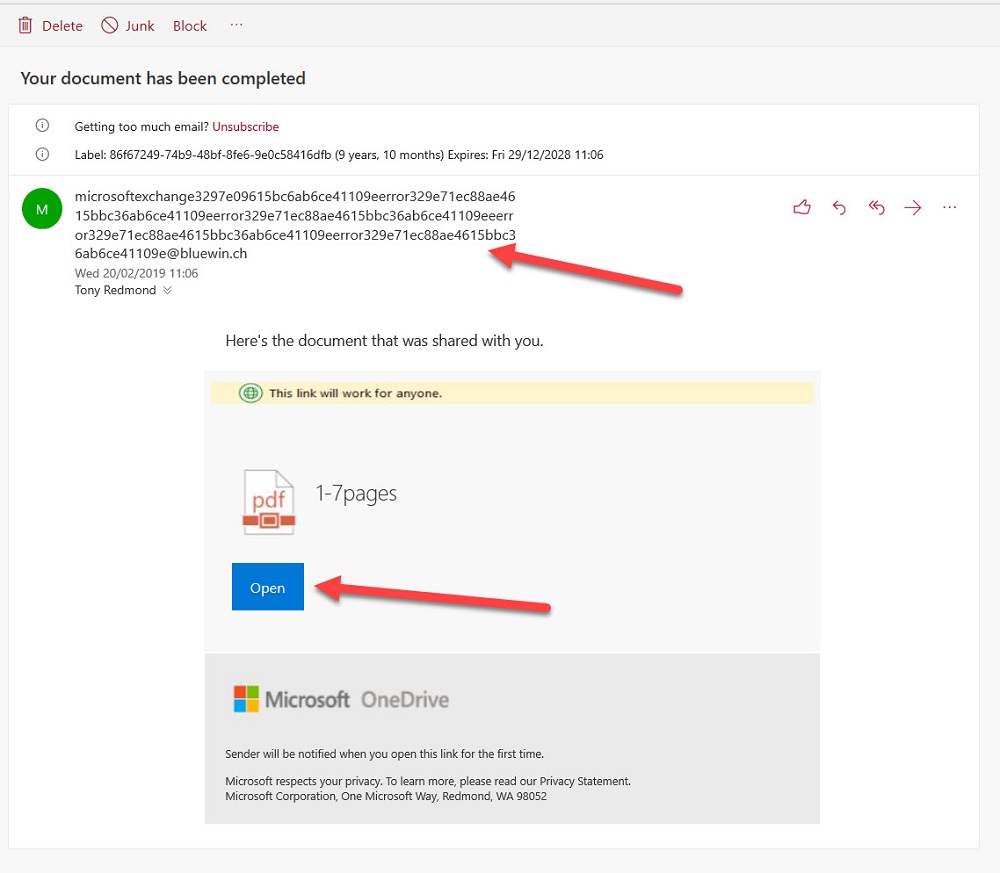1000x873 pixels.
Task: Click the '1-7pages' document name
Action: 356,494
